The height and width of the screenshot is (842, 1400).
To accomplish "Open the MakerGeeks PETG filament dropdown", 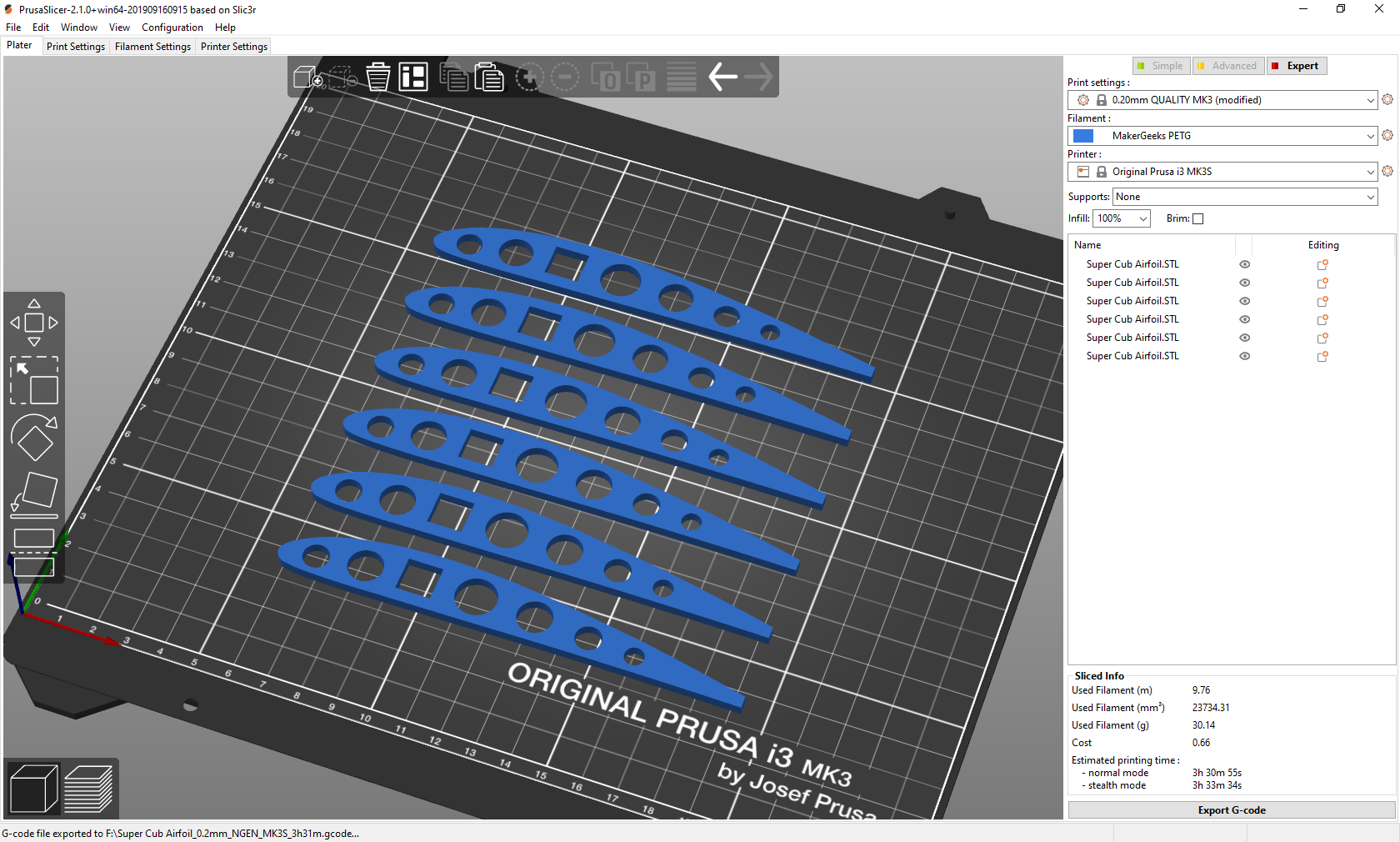I will click(1222, 136).
